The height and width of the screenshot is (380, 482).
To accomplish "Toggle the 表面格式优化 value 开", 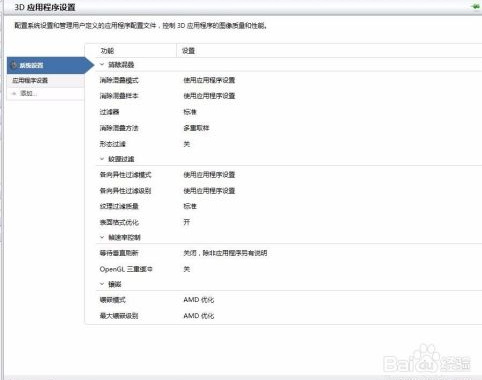I will 187,222.
